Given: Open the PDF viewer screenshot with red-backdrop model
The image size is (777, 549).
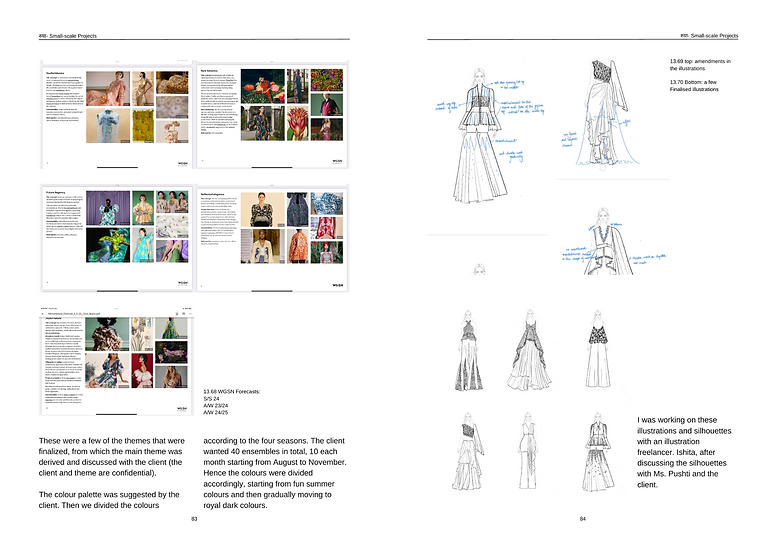Looking at the screenshot, I should point(117,361).
